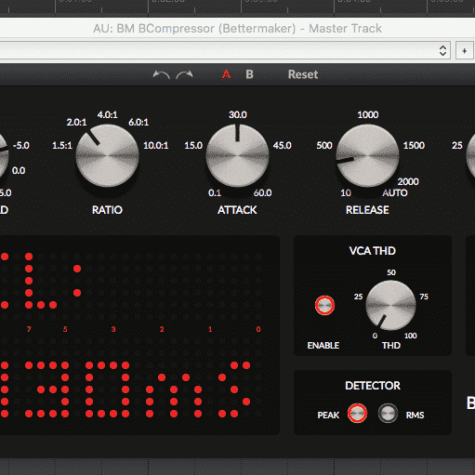This screenshot has height=475, width=475.
Task: Click the 10 release label
Action: point(346,193)
